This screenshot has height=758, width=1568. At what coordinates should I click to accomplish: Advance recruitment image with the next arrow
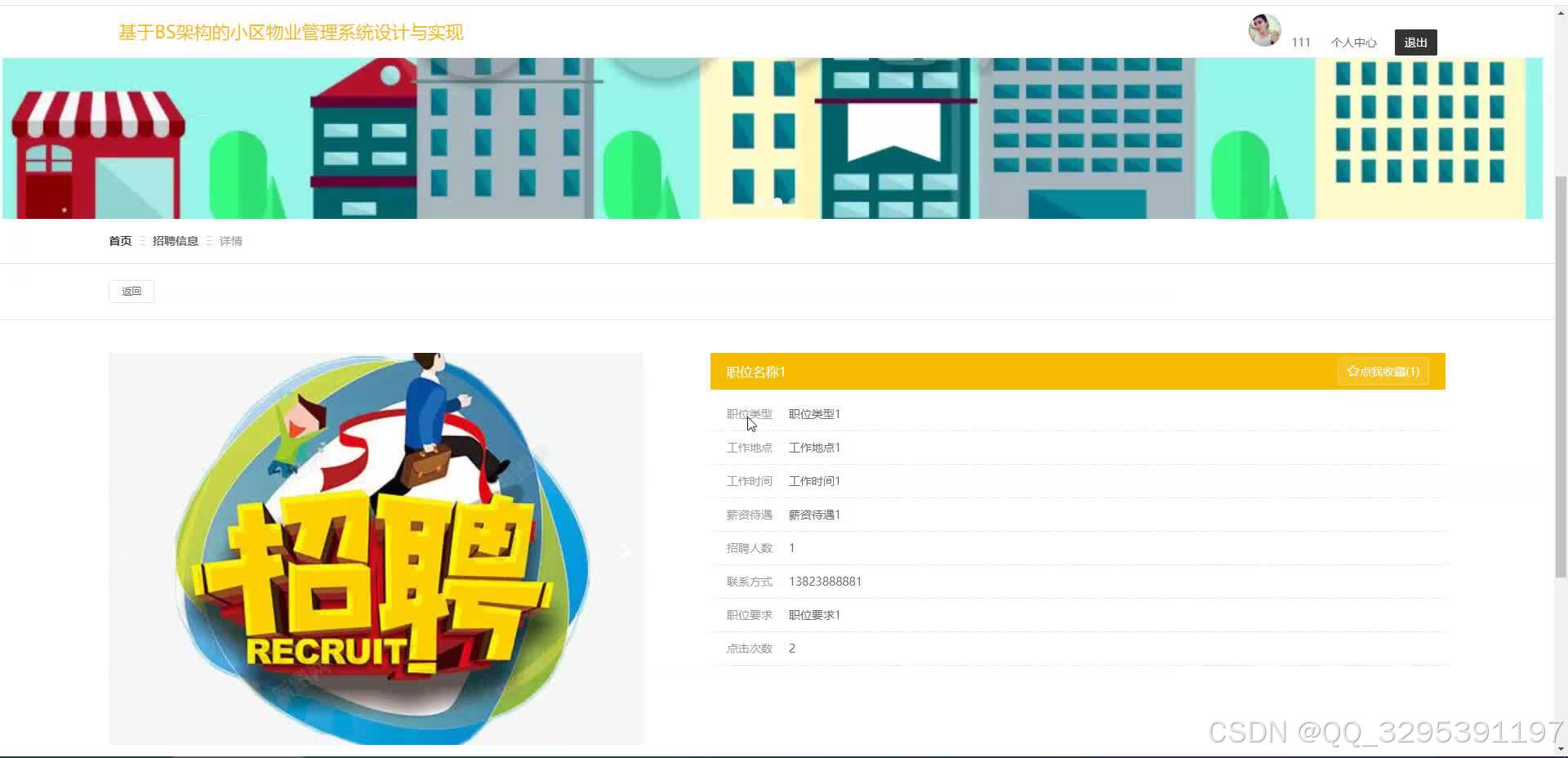point(626,551)
